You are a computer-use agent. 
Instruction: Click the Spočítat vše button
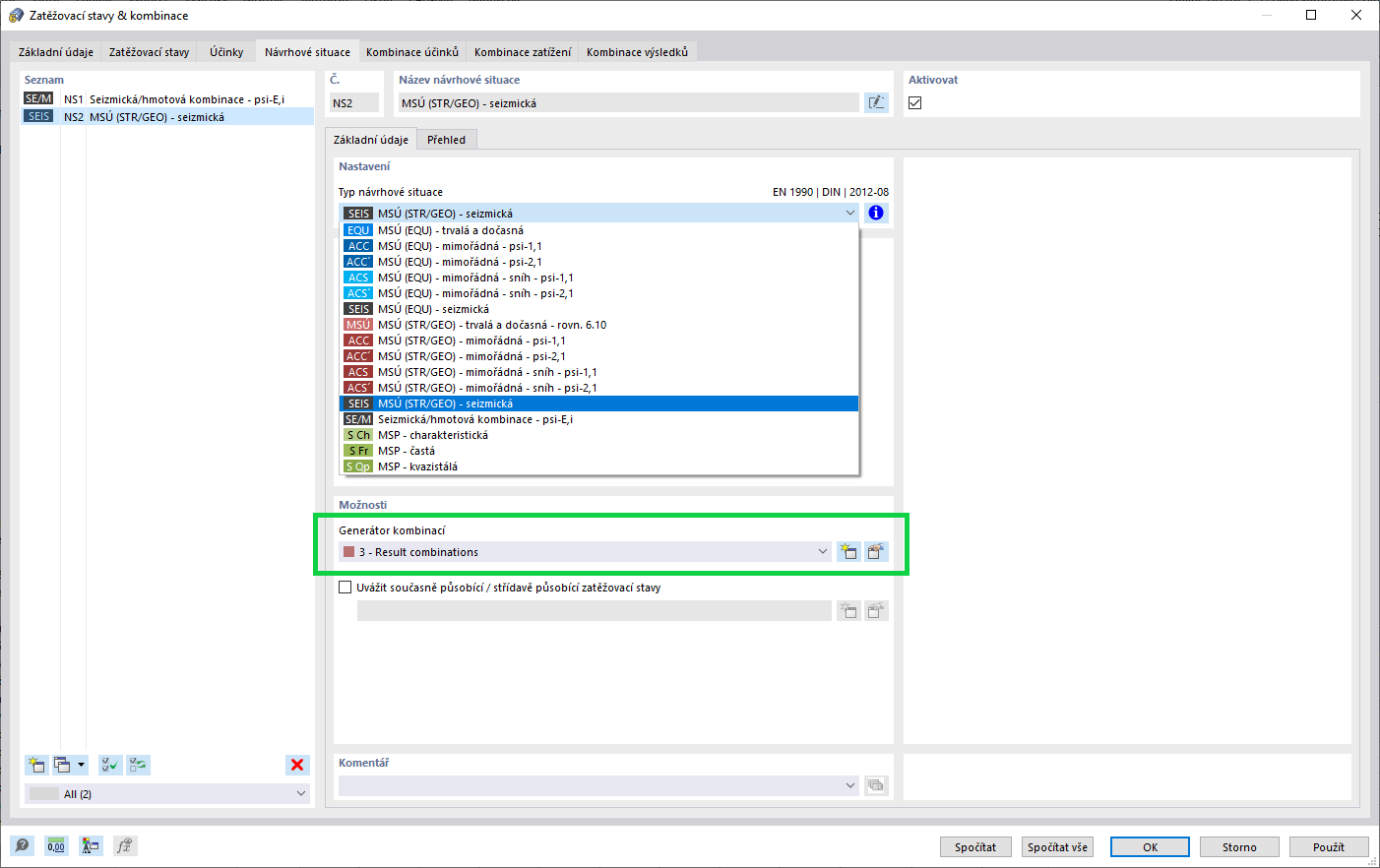tap(1058, 847)
